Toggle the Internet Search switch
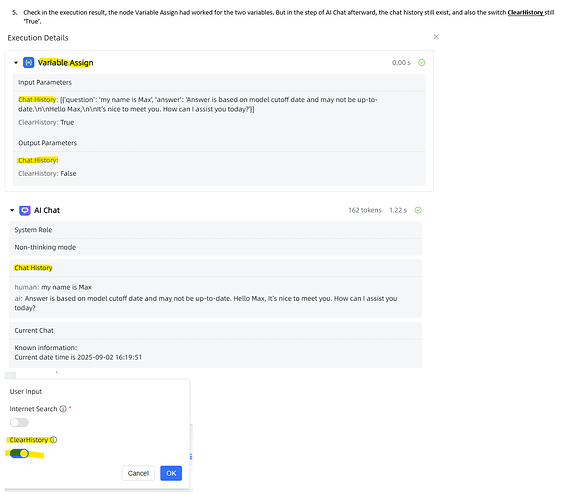Image resolution: width=568 pixels, height=500 pixels. [x=19, y=423]
